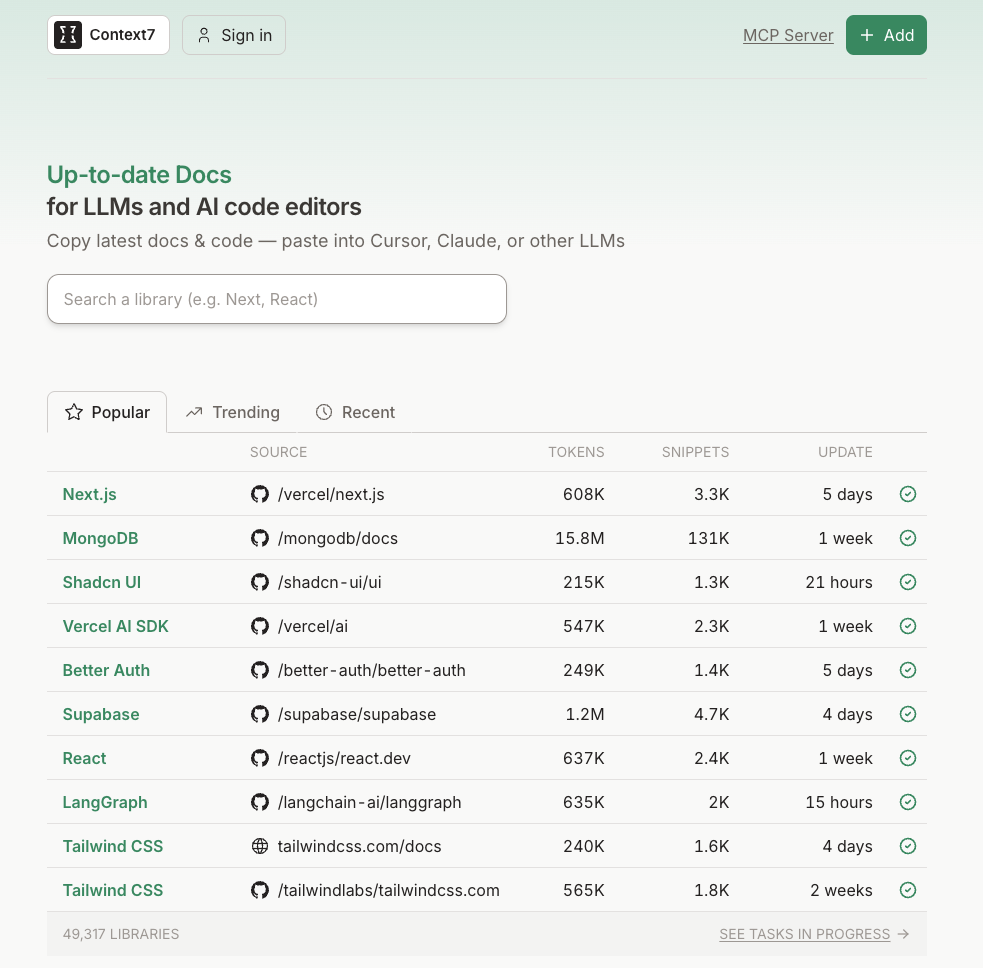Click the green Add button
Image resolution: width=983 pixels, height=968 pixels.
(886, 35)
